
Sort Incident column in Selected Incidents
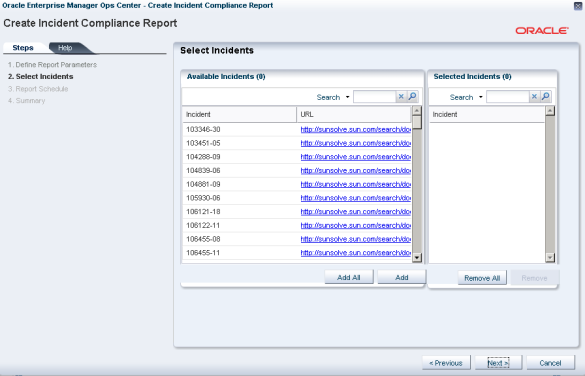click(487, 115)
